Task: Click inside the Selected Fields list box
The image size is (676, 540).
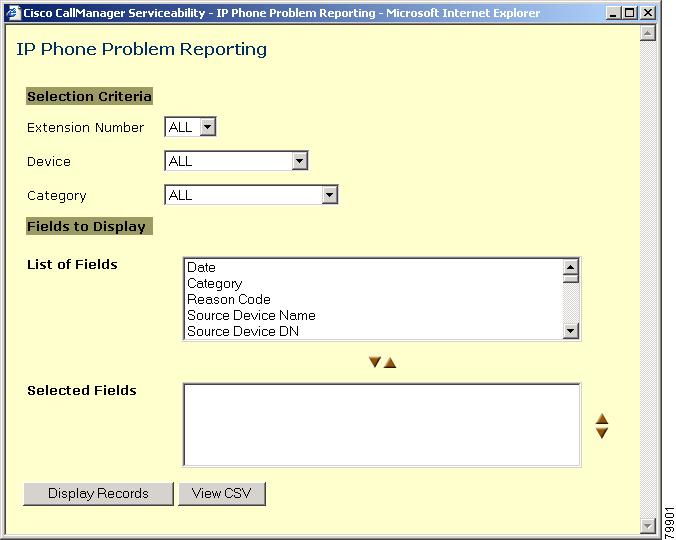Action: tap(382, 425)
